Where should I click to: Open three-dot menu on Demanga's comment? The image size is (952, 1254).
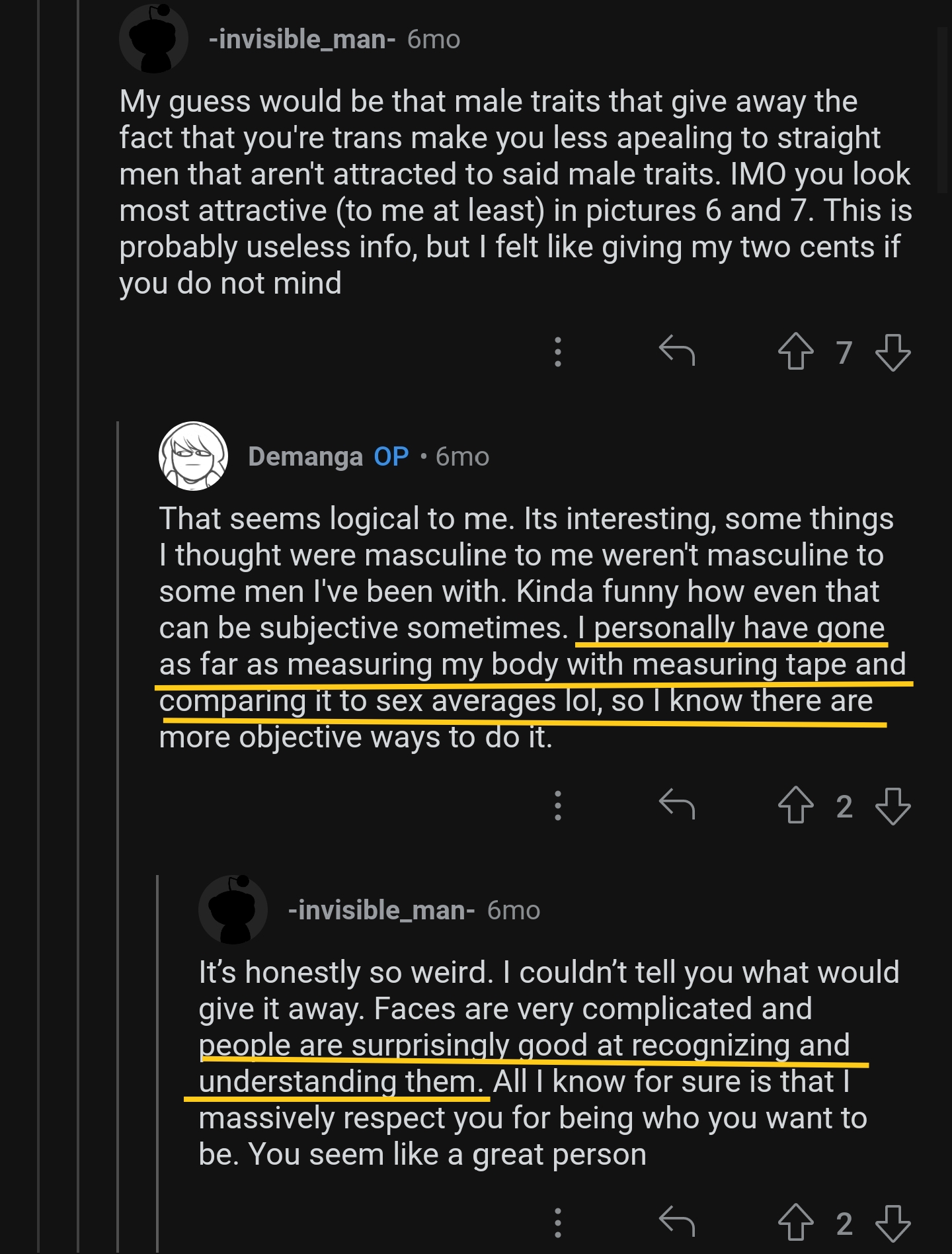(x=558, y=806)
